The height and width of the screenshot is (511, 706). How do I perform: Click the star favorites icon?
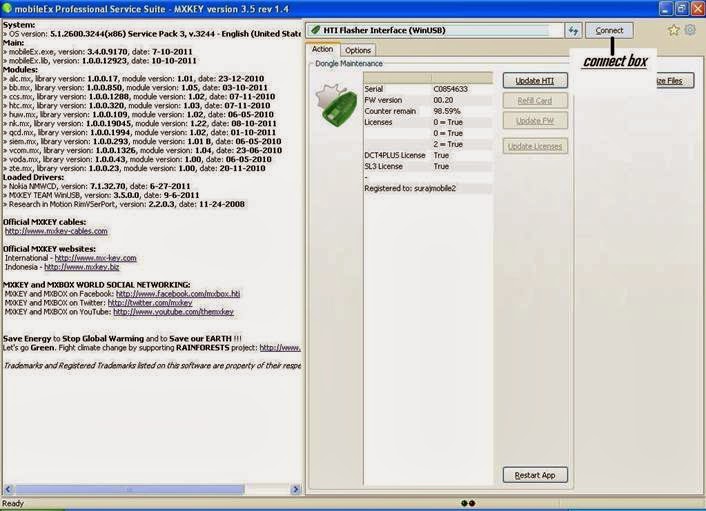pos(674,30)
